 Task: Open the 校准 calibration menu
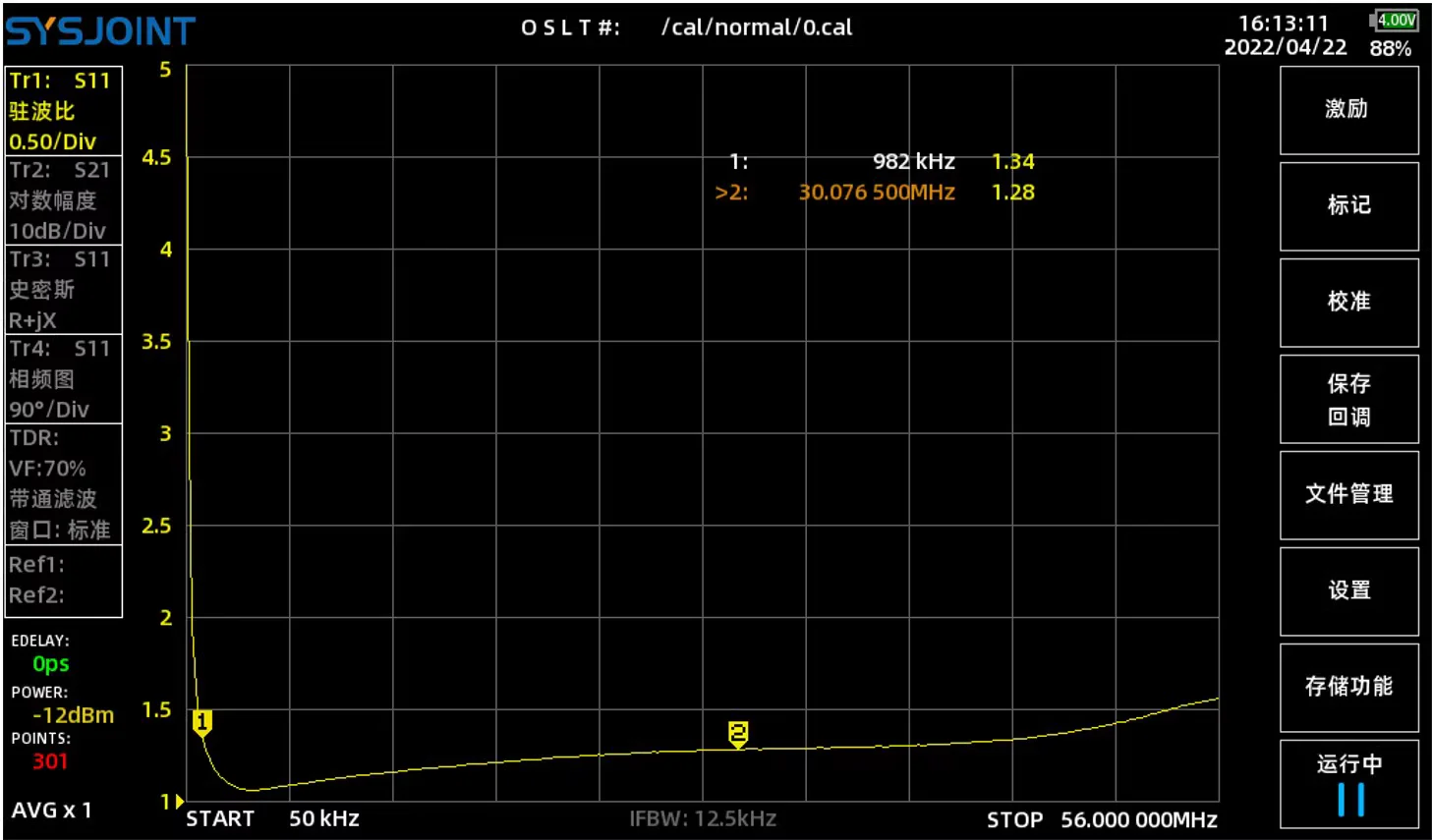(x=1348, y=303)
